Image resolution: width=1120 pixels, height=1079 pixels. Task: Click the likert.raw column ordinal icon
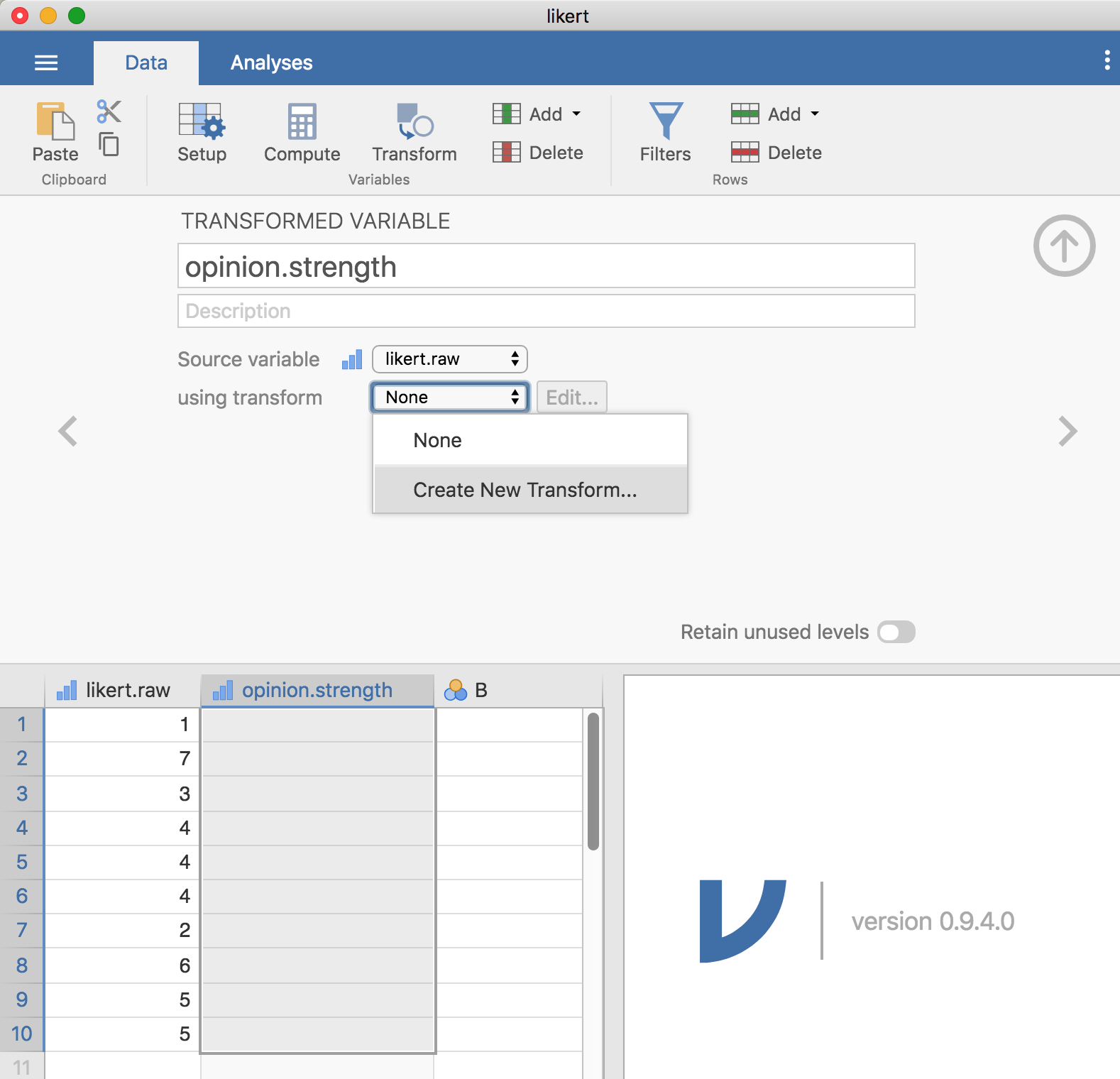tap(67, 690)
